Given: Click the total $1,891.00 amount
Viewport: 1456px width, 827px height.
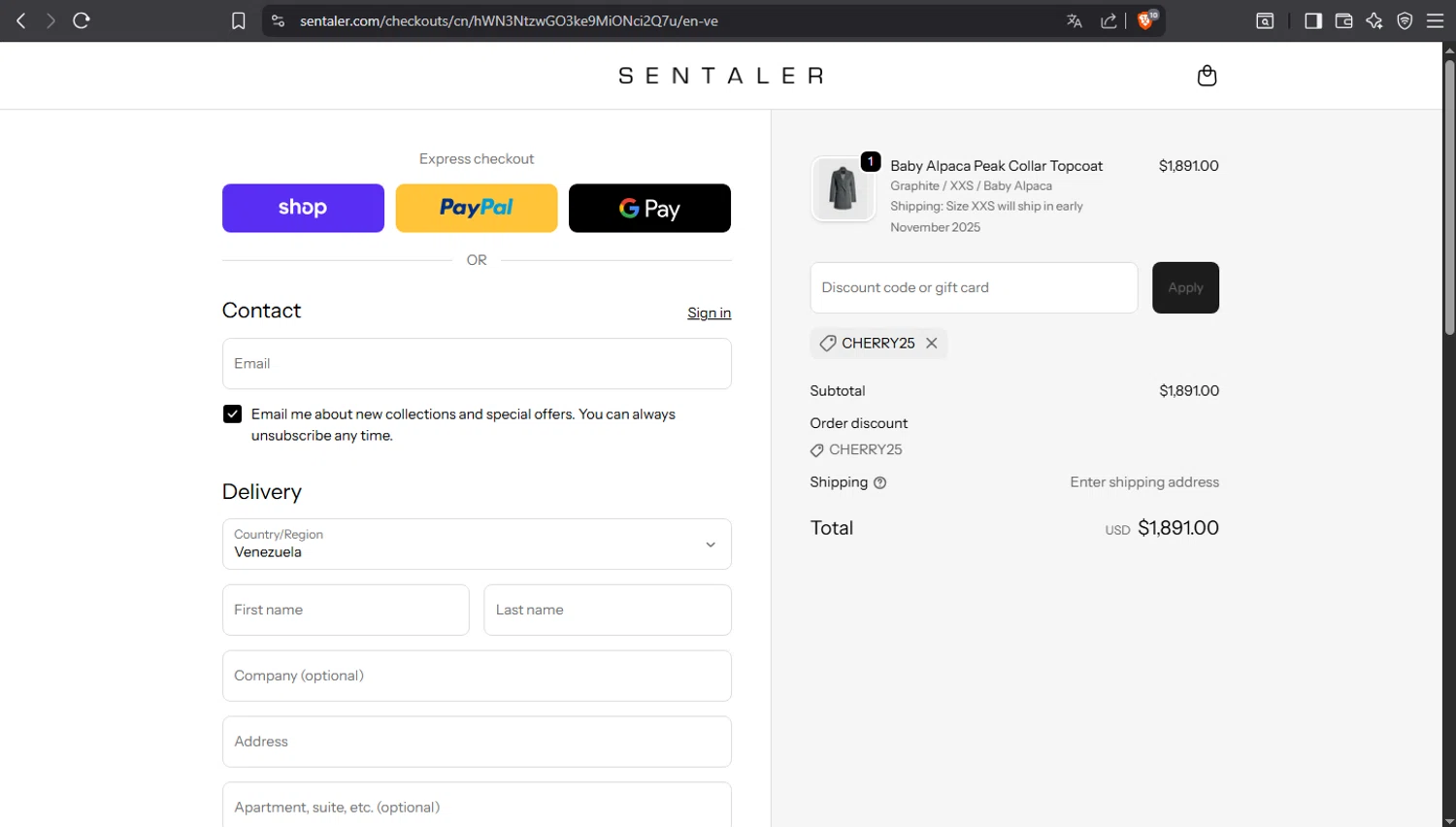Looking at the screenshot, I should click(1178, 528).
